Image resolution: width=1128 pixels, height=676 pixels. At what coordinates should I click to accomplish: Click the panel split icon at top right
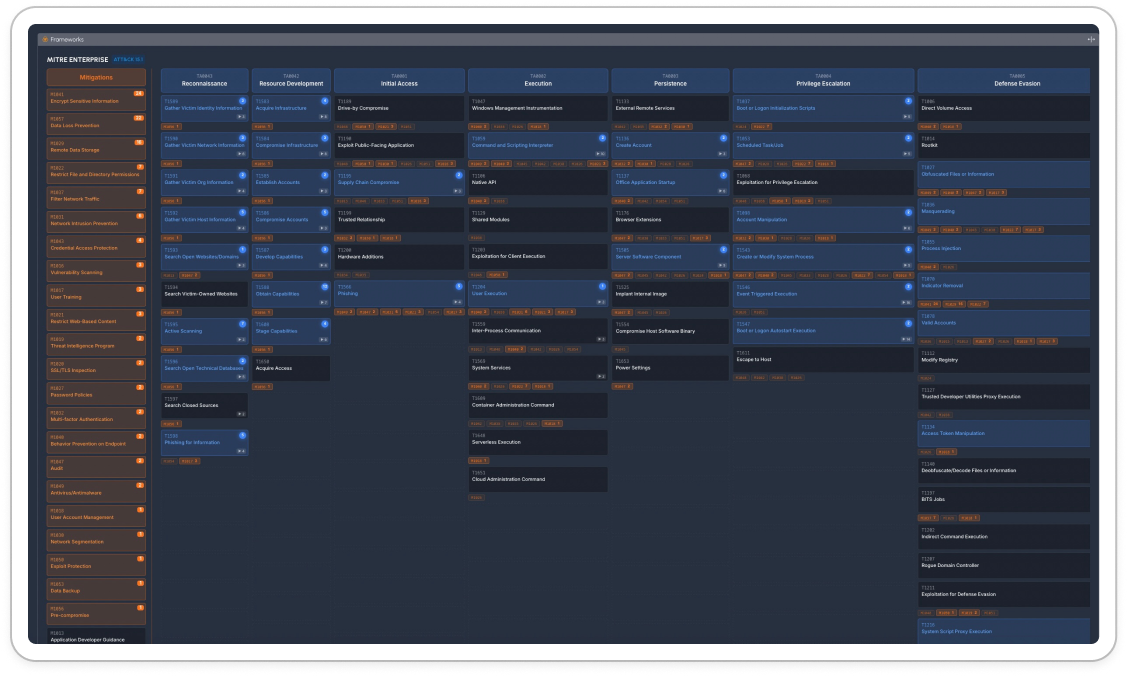1091,39
